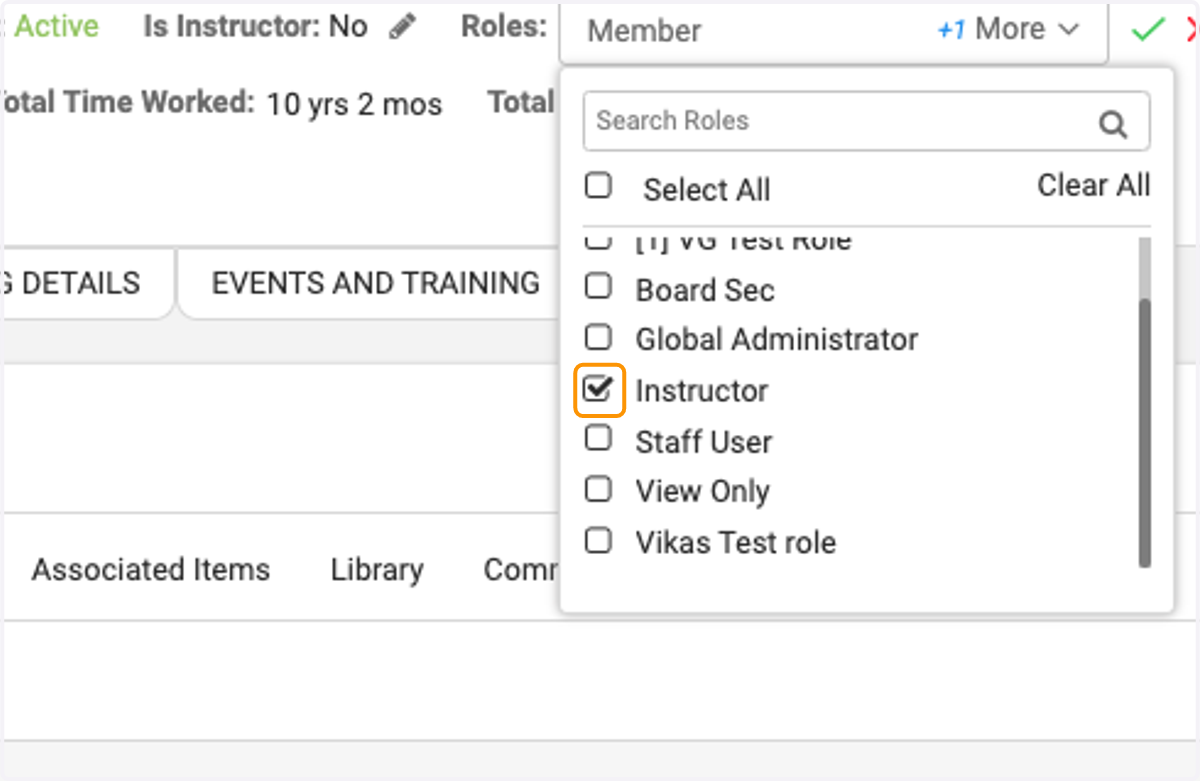Screen dimensions: 1200x781
Task: Click the Instructor role label
Action: point(702,390)
